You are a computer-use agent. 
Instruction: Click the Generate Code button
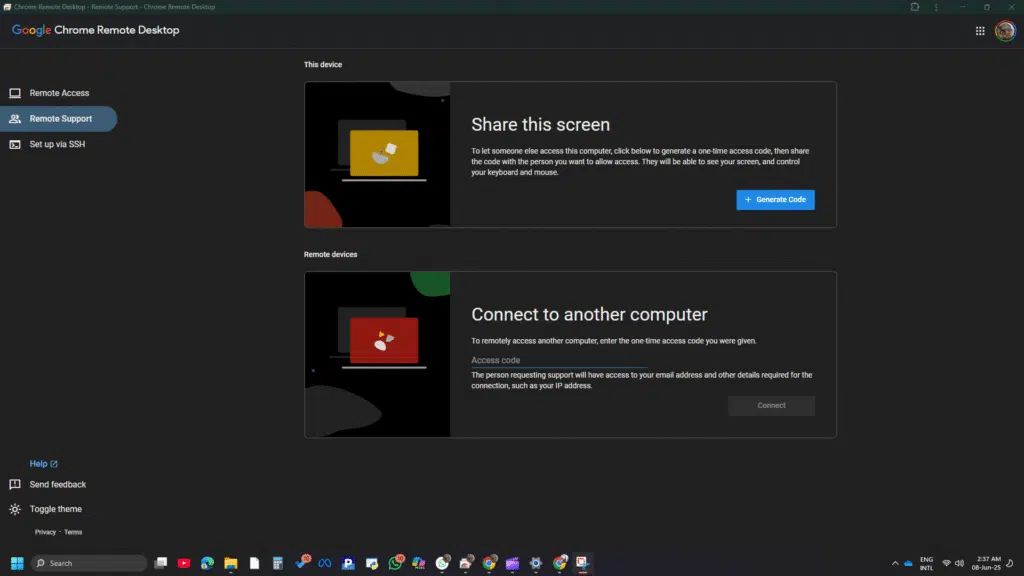(775, 200)
